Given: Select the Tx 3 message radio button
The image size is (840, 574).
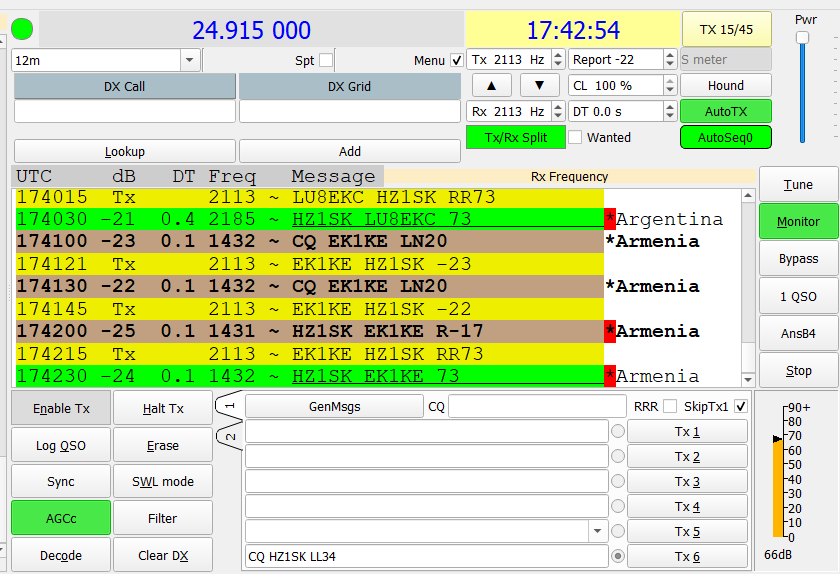Looking at the screenshot, I should point(618,481).
